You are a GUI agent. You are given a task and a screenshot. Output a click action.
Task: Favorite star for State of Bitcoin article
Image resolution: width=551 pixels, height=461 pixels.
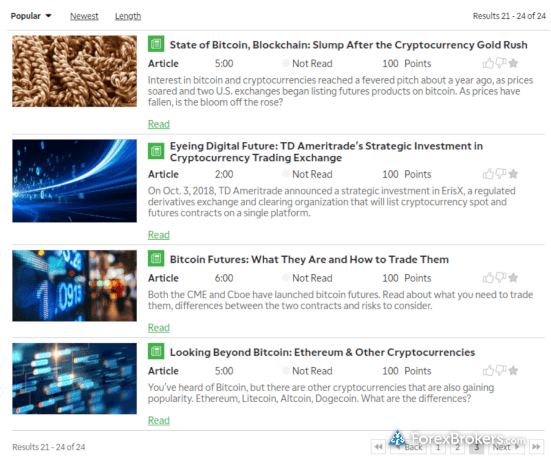[513, 63]
